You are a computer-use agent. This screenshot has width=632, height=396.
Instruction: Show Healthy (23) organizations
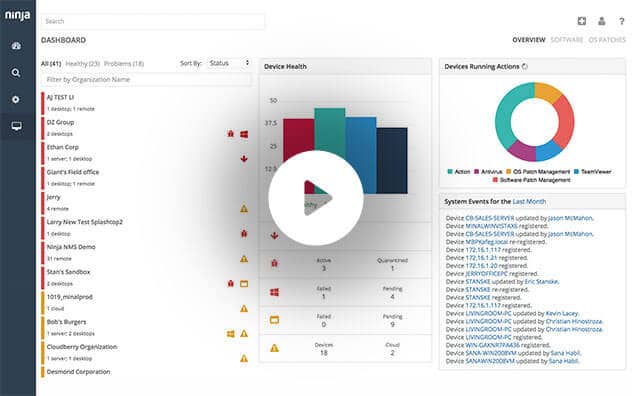point(83,64)
